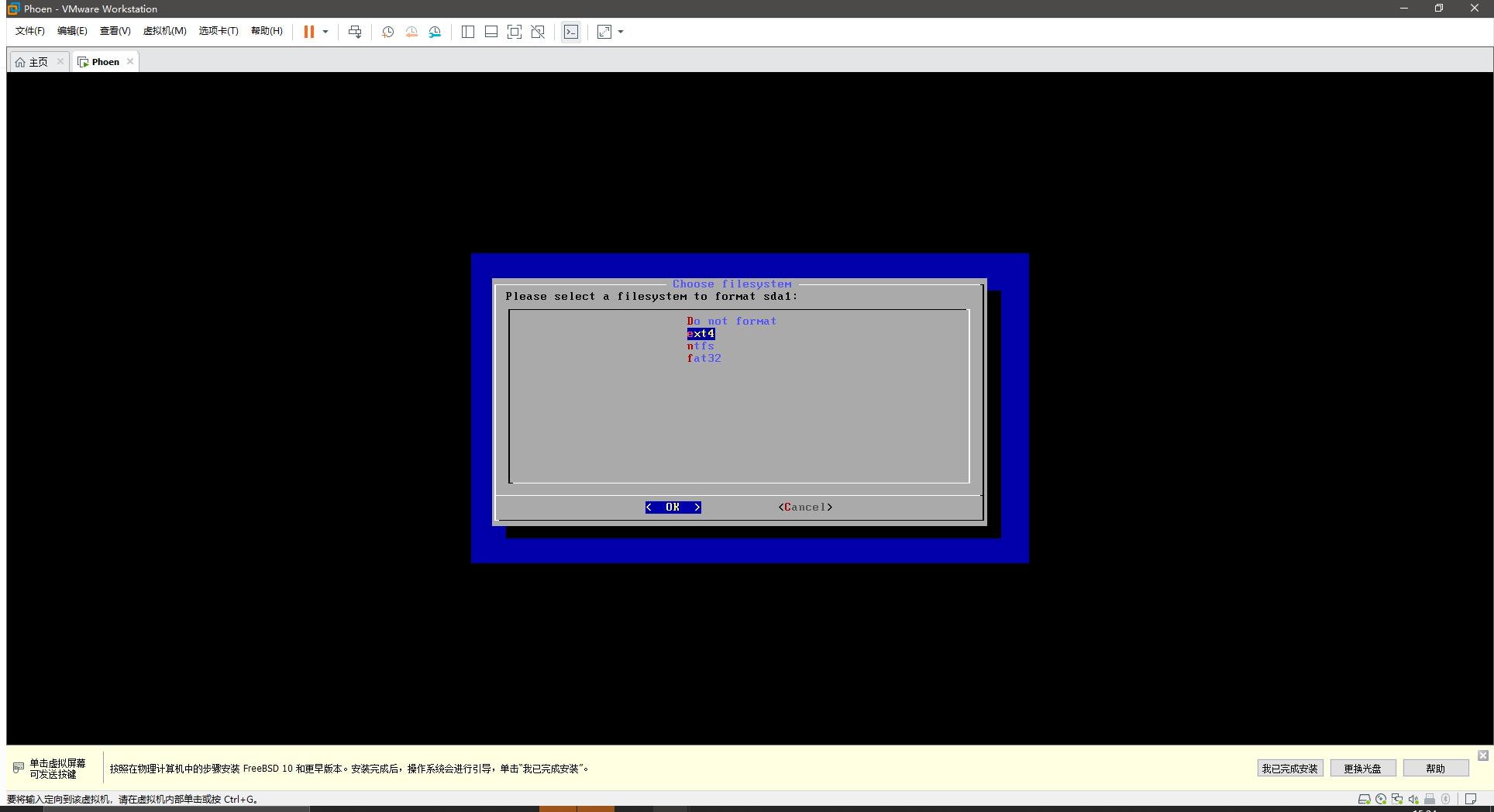Send Ctrl+Alt+Del to the guest
The height and width of the screenshot is (812, 1494).
pos(354,32)
